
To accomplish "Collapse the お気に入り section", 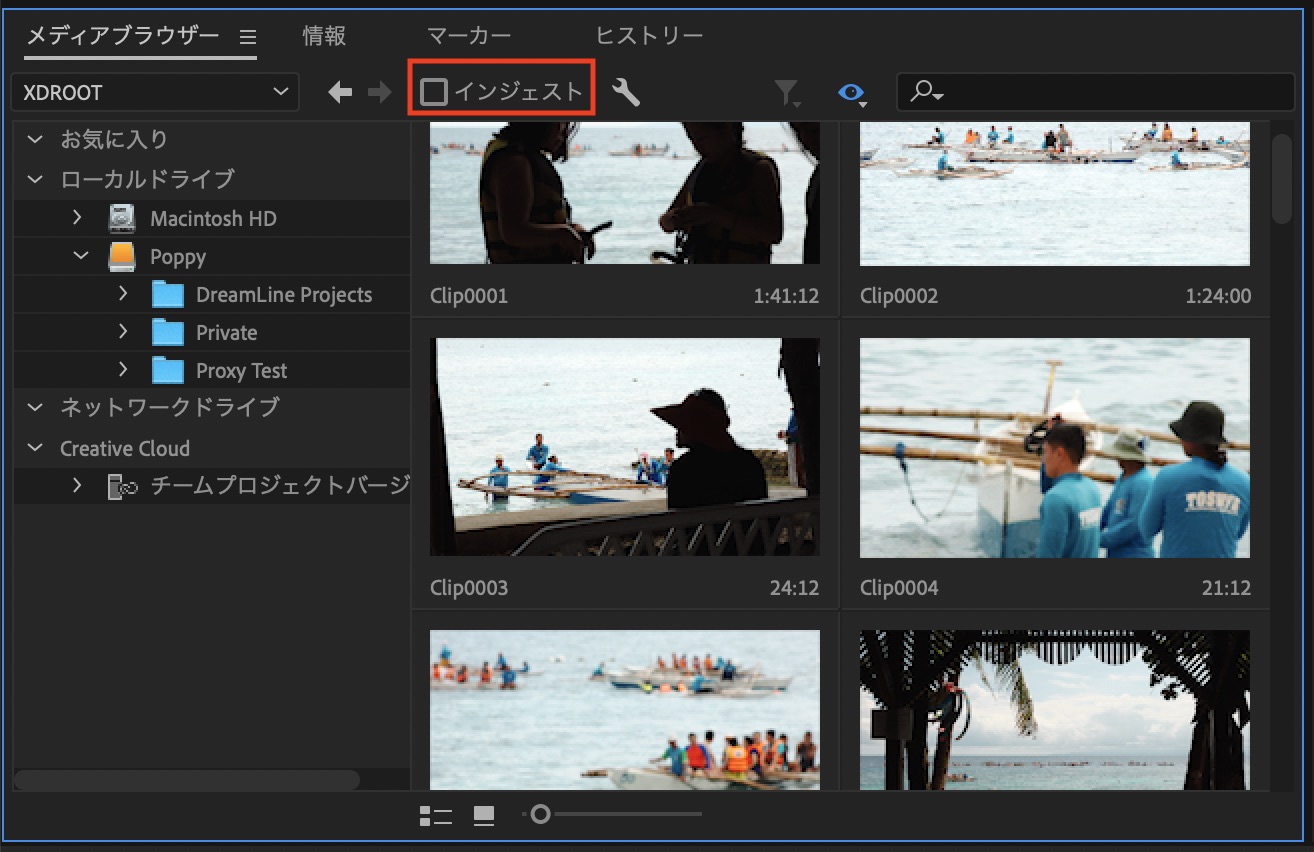I will pyautogui.click(x=36, y=140).
